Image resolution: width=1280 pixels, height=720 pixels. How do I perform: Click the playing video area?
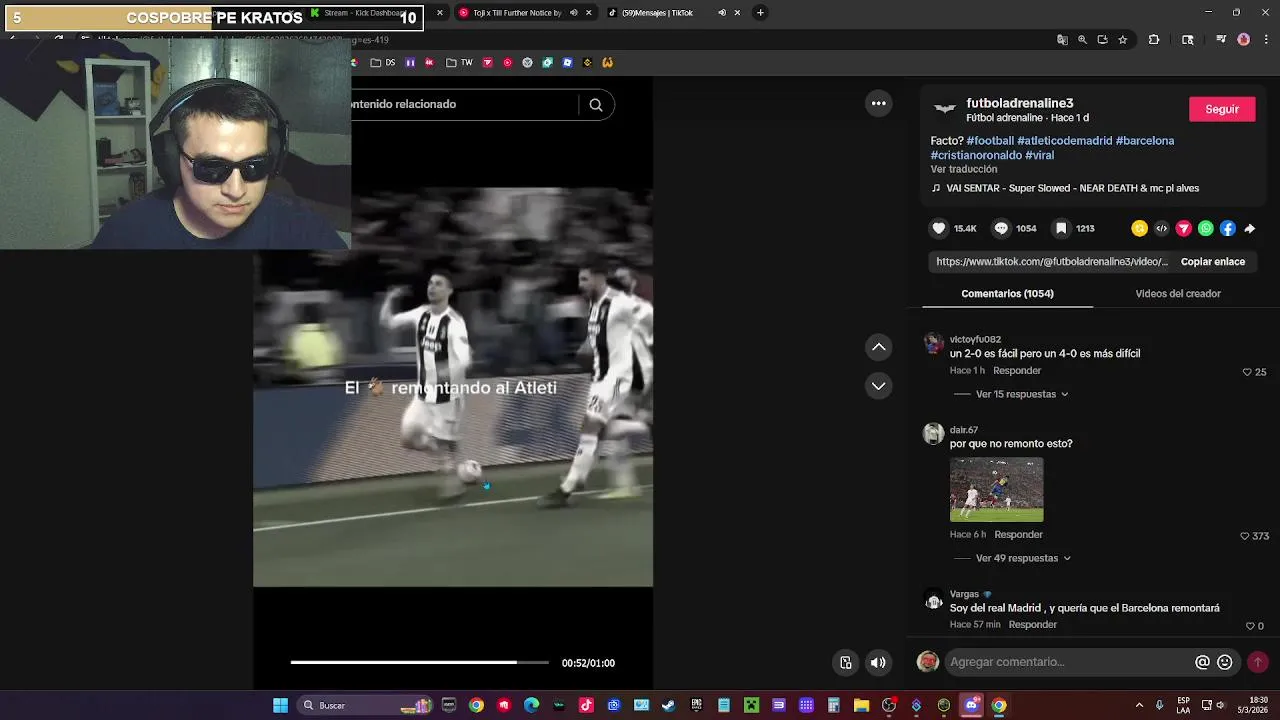[453, 387]
